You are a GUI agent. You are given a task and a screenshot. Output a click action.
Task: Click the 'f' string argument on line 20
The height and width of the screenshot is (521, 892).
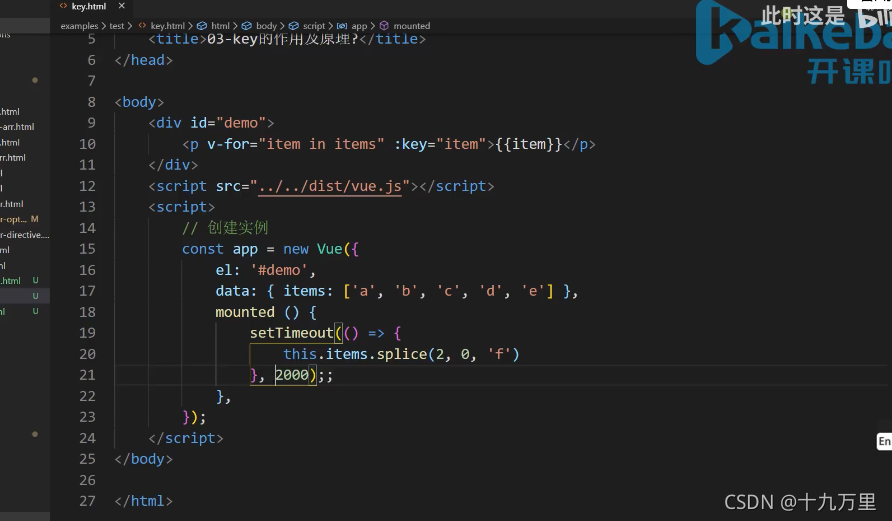coord(499,354)
